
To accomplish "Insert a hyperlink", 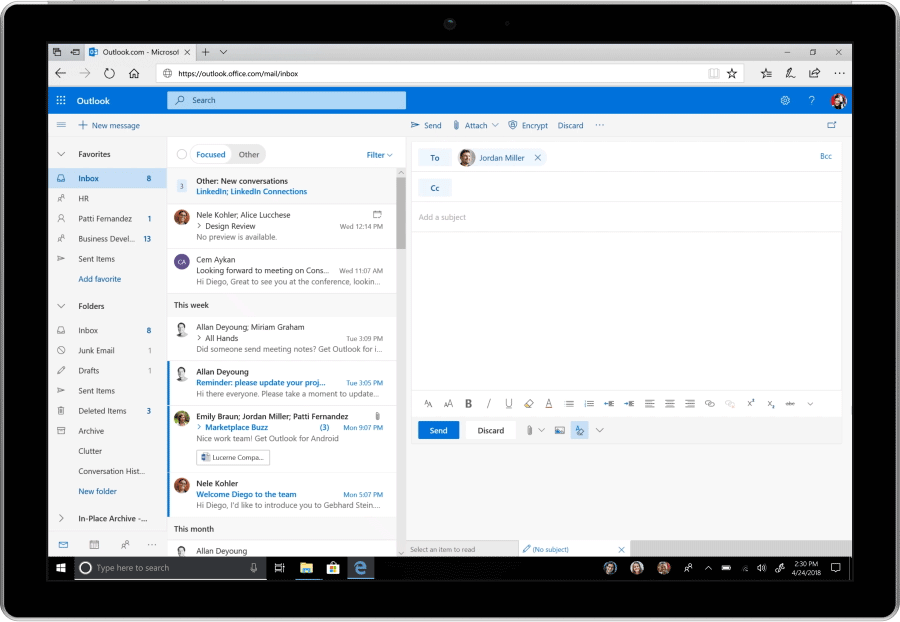I will click(710, 404).
